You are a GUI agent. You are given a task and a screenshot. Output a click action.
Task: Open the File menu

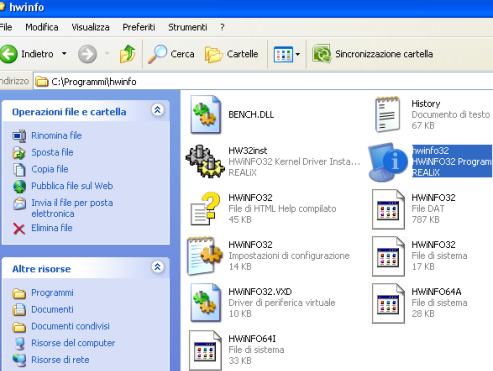pyautogui.click(x=6, y=27)
